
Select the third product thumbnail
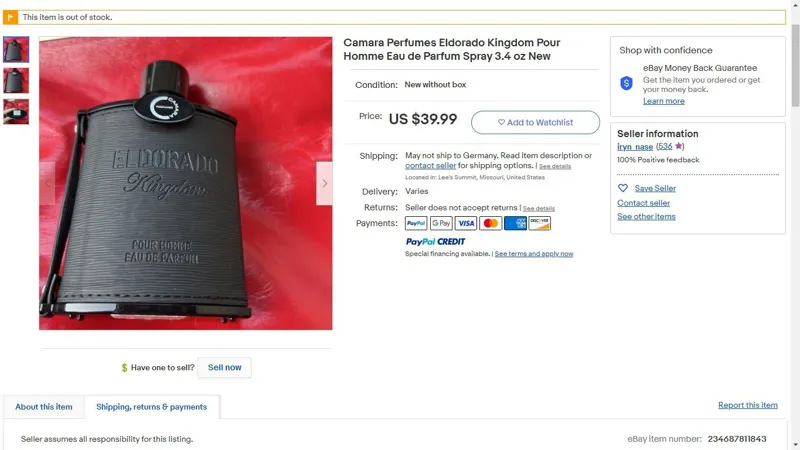point(16,112)
